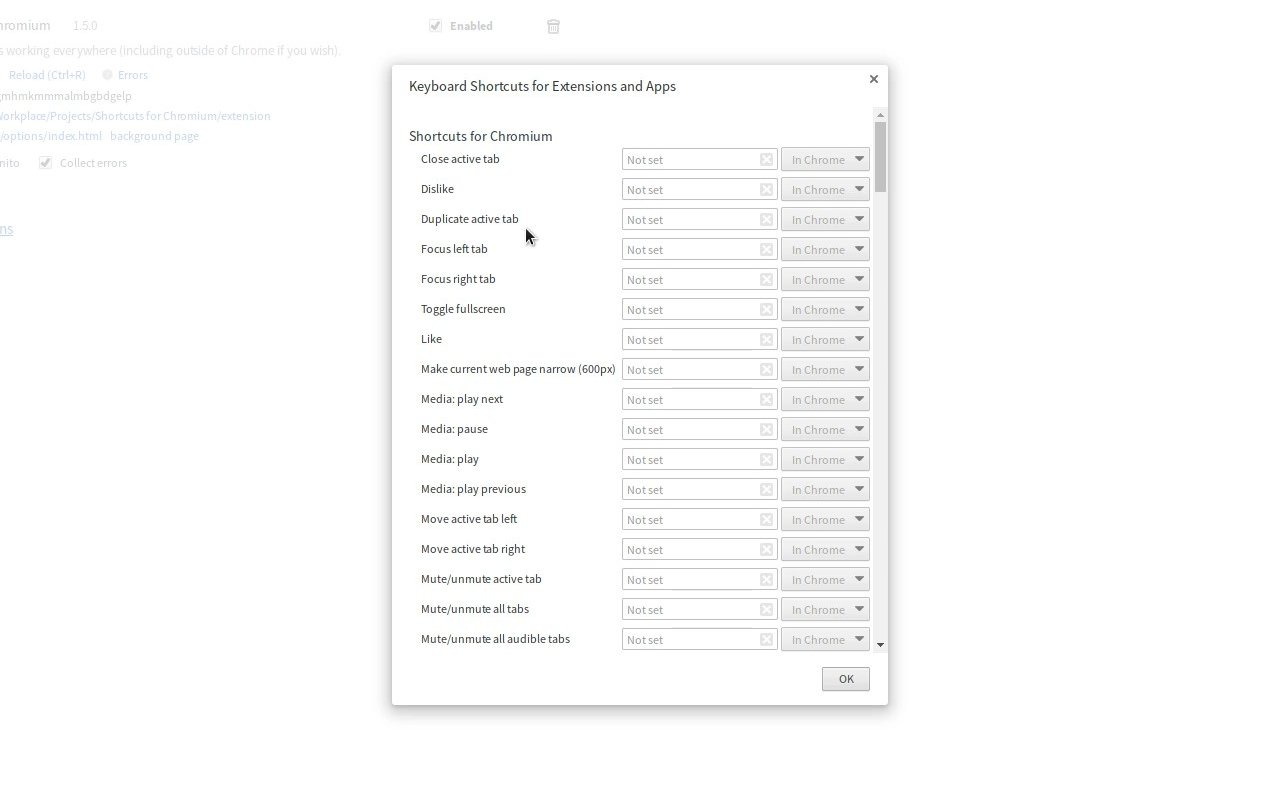This screenshot has height=800, width=1280.
Task: Open scope dropdown for Focus left tab
Action: coord(825,250)
